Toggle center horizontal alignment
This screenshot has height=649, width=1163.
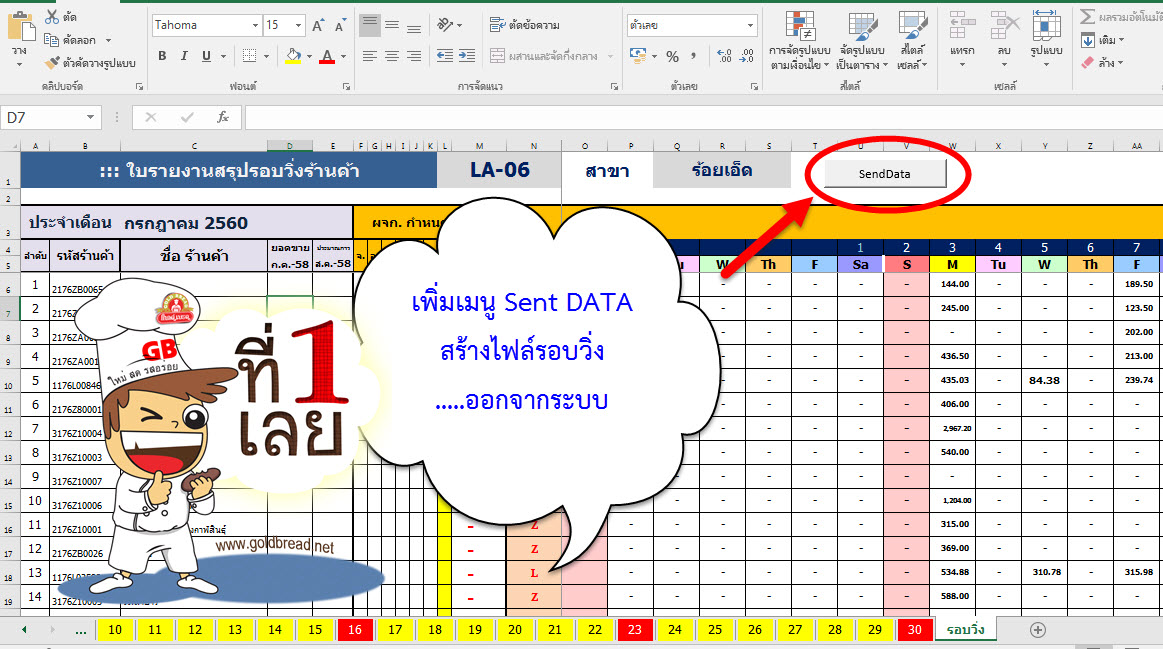(391, 56)
